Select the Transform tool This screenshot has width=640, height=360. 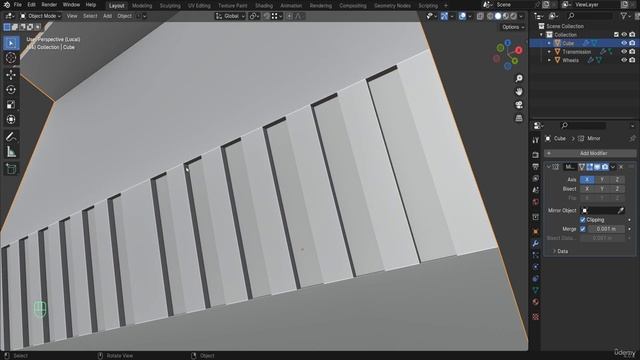(x=11, y=119)
